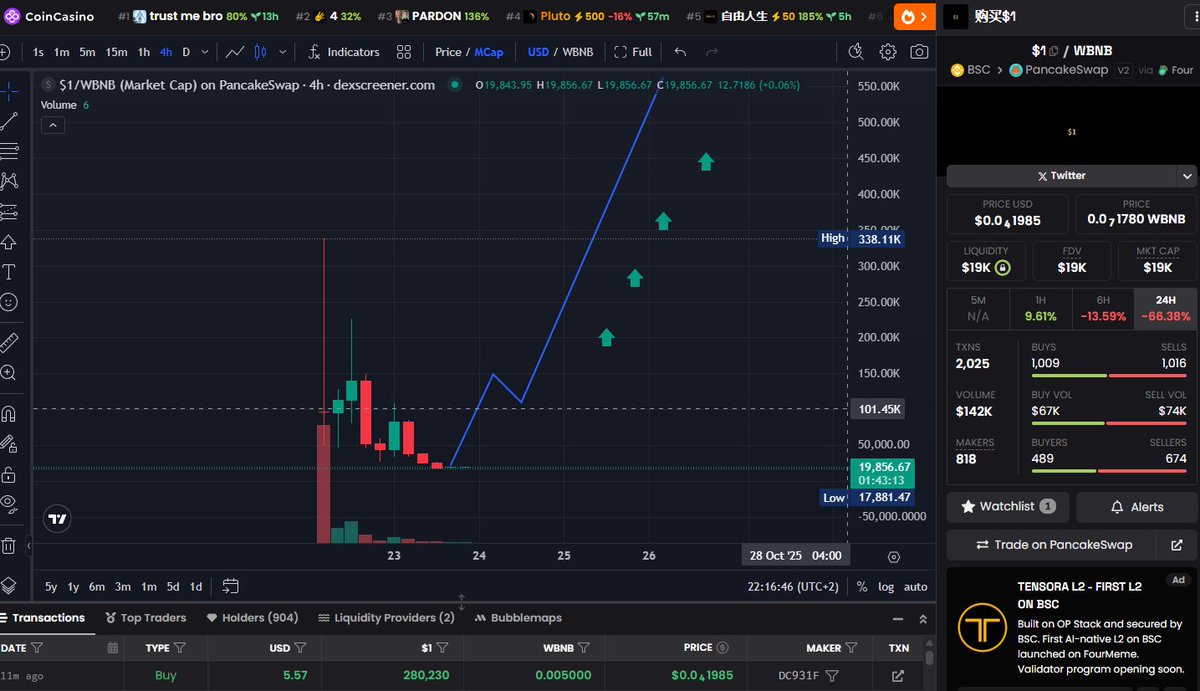
Task: Take a chart snapshot with camera
Action: [919, 52]
